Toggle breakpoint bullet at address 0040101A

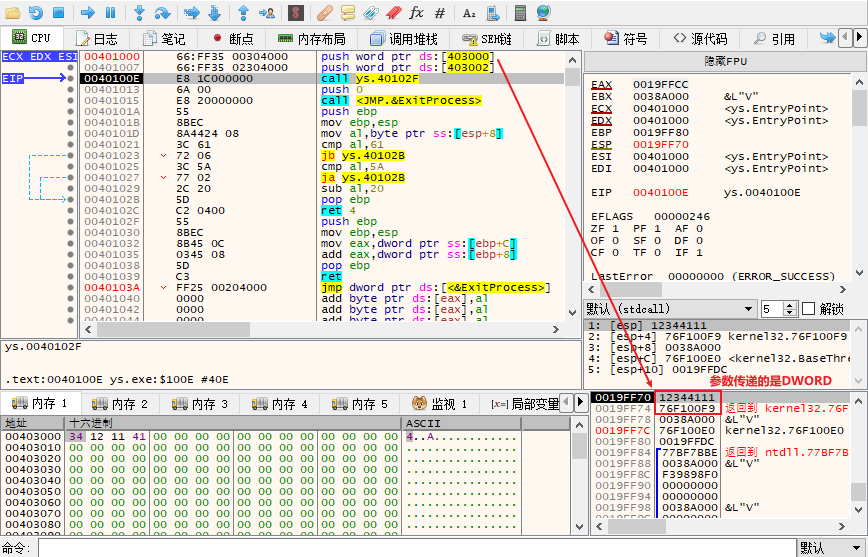click(70, 112)
